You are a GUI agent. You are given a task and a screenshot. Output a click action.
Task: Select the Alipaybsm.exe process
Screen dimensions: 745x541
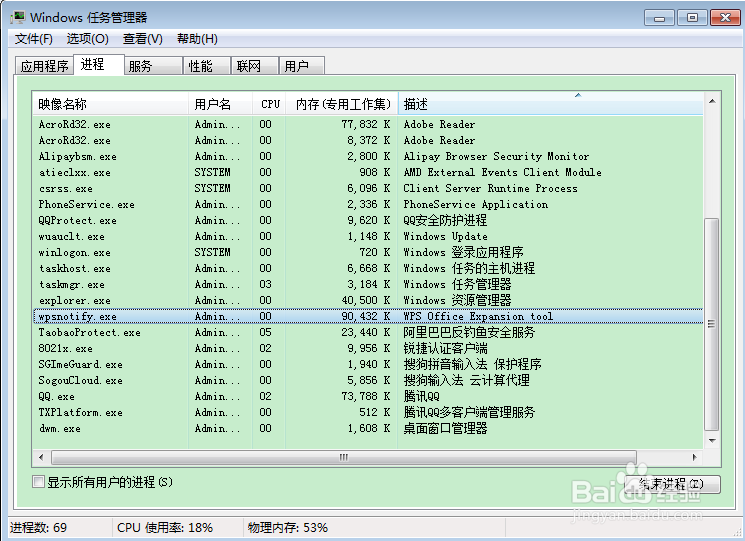[368, 156]
